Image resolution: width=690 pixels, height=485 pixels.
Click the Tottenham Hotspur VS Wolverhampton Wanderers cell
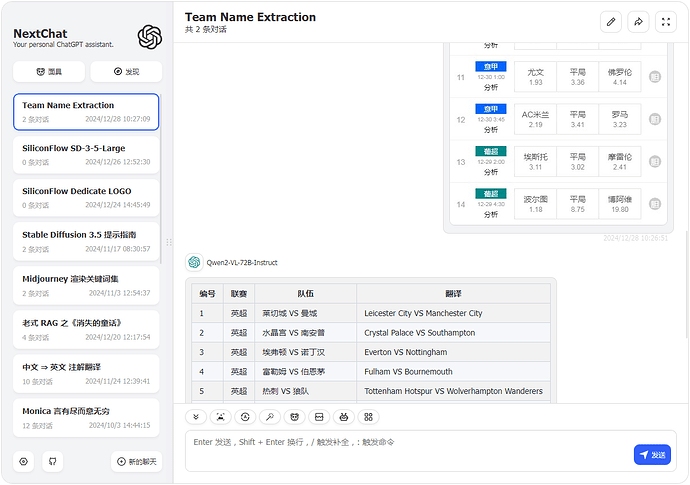(453, 391)
